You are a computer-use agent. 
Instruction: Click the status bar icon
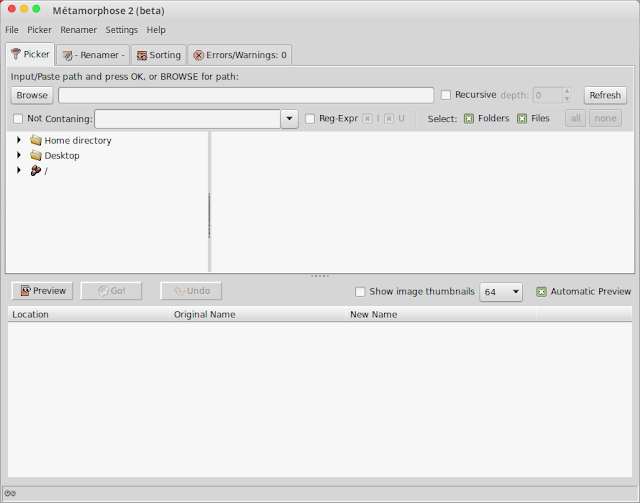pyautogui.click(x=10, y=493)
